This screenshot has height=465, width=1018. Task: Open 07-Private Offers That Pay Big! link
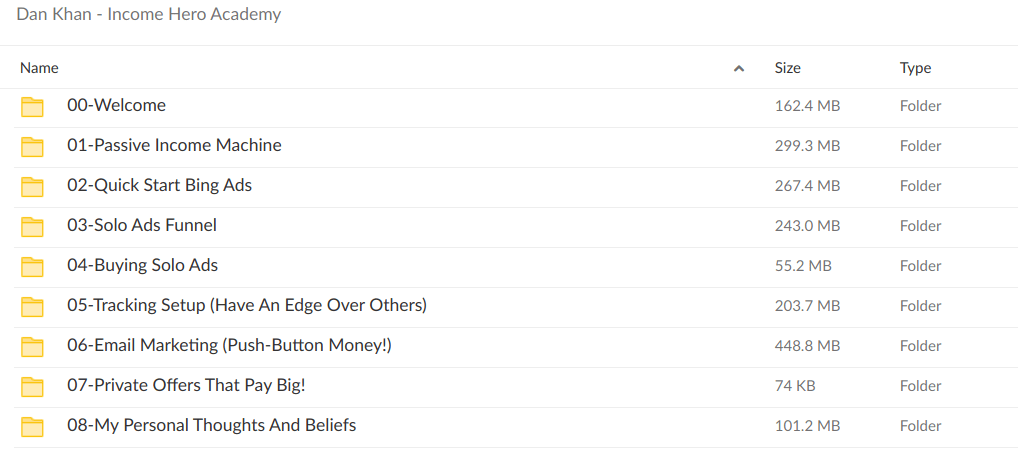186,385
